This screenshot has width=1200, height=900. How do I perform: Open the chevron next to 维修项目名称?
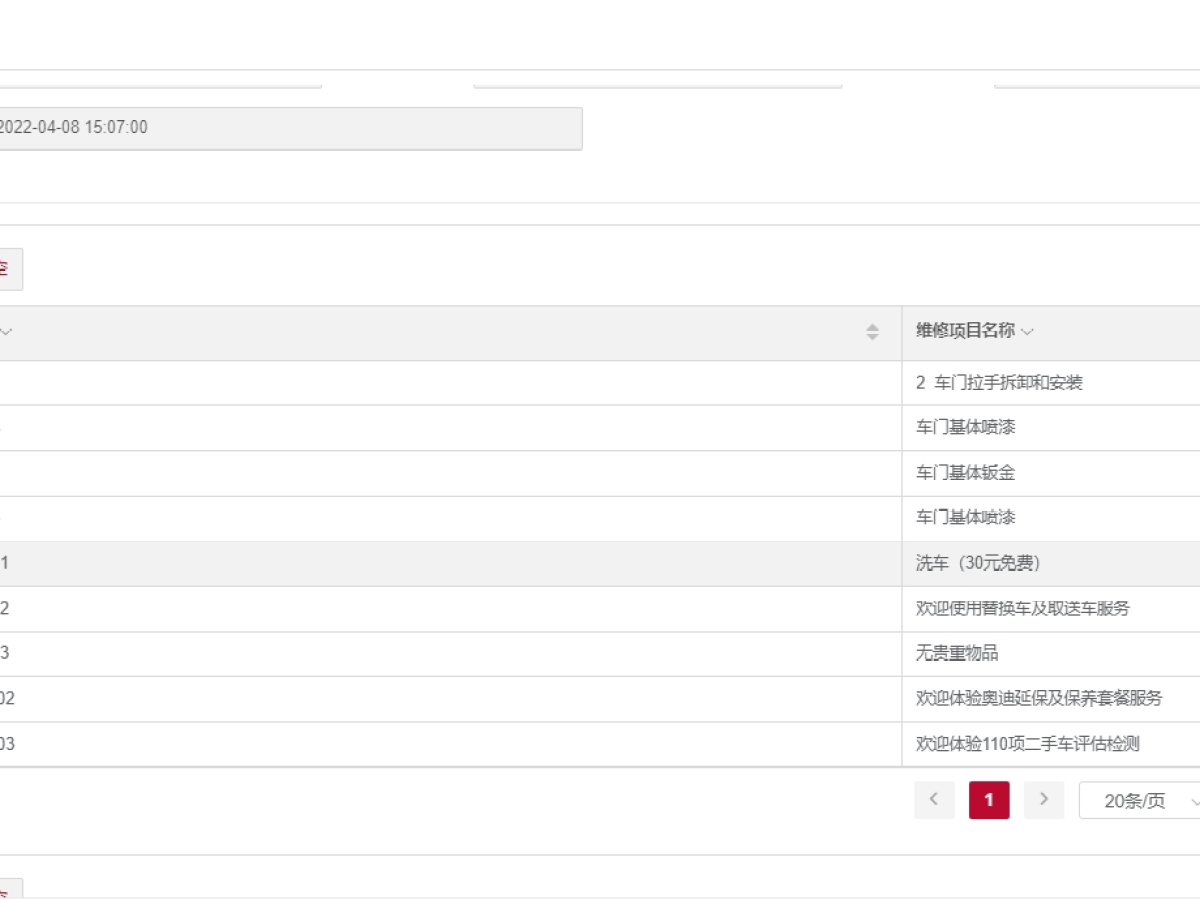point(1028,332)
